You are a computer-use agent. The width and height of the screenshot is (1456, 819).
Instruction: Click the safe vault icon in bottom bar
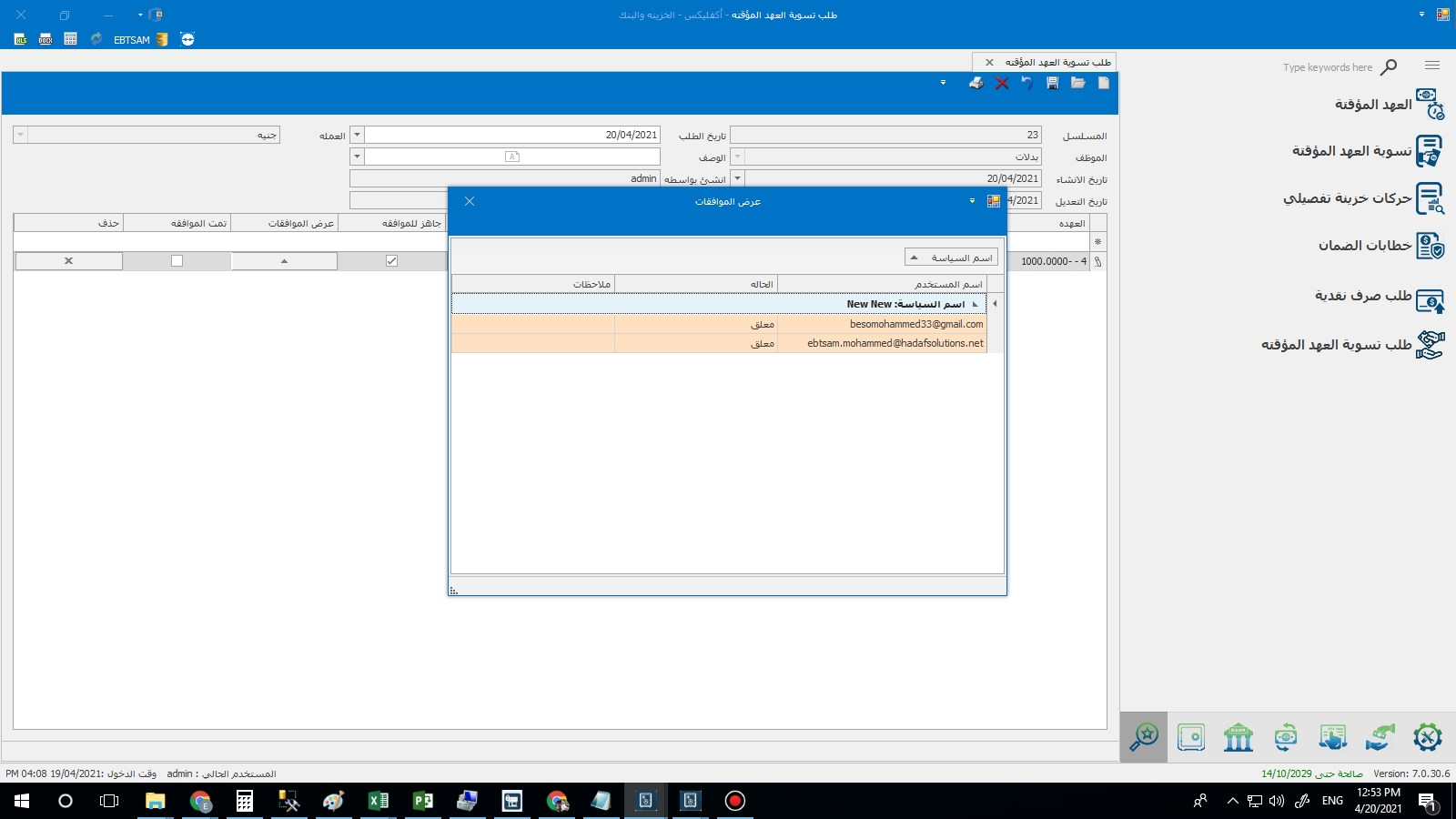(x=1190, y=737)
